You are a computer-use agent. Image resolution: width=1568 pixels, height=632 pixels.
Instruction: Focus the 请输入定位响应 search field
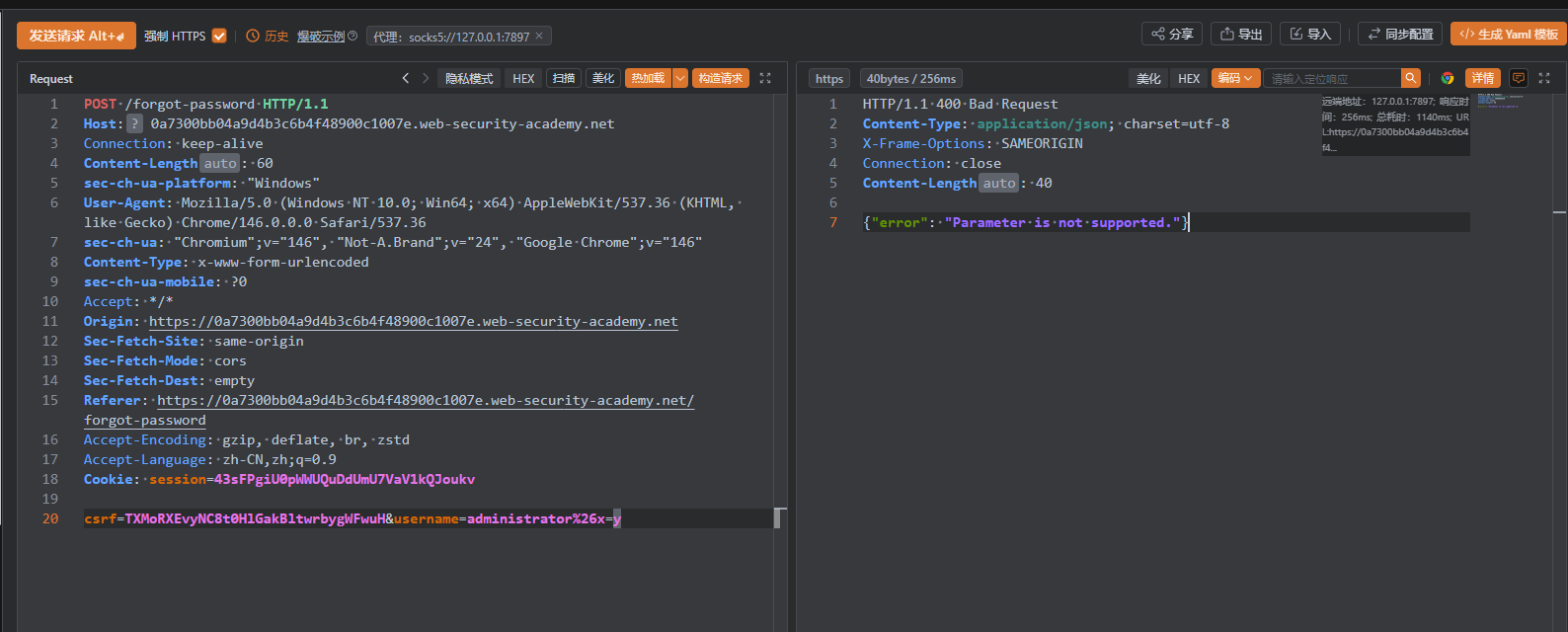[x=1332, y=78]
